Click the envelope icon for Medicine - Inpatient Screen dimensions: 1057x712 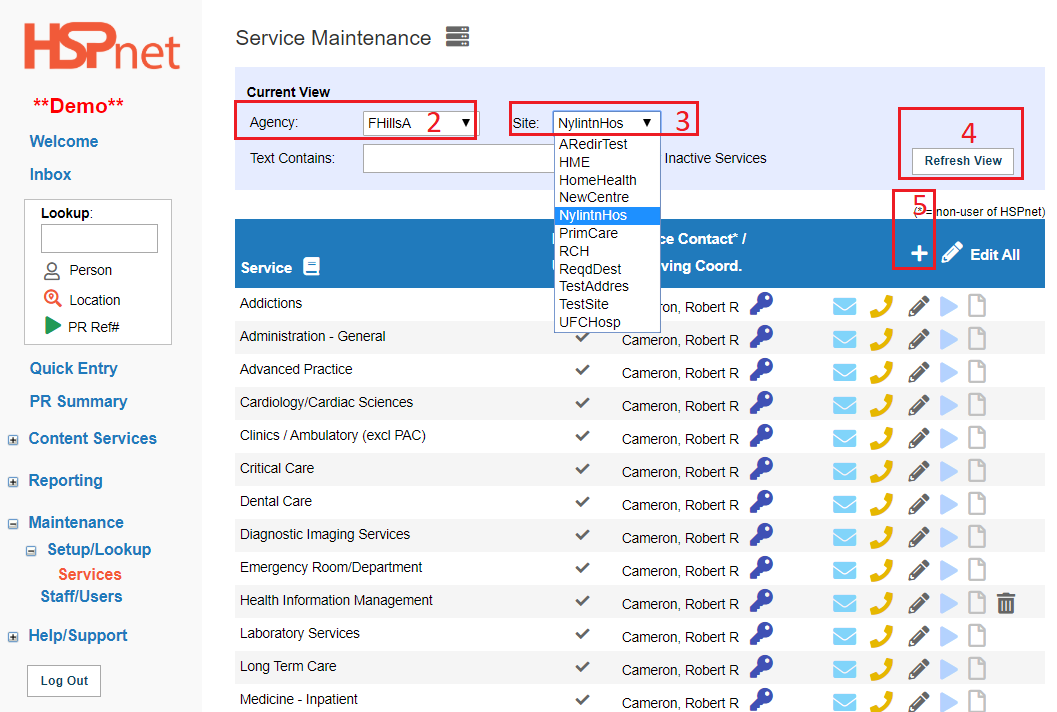[x=845, y=703]
